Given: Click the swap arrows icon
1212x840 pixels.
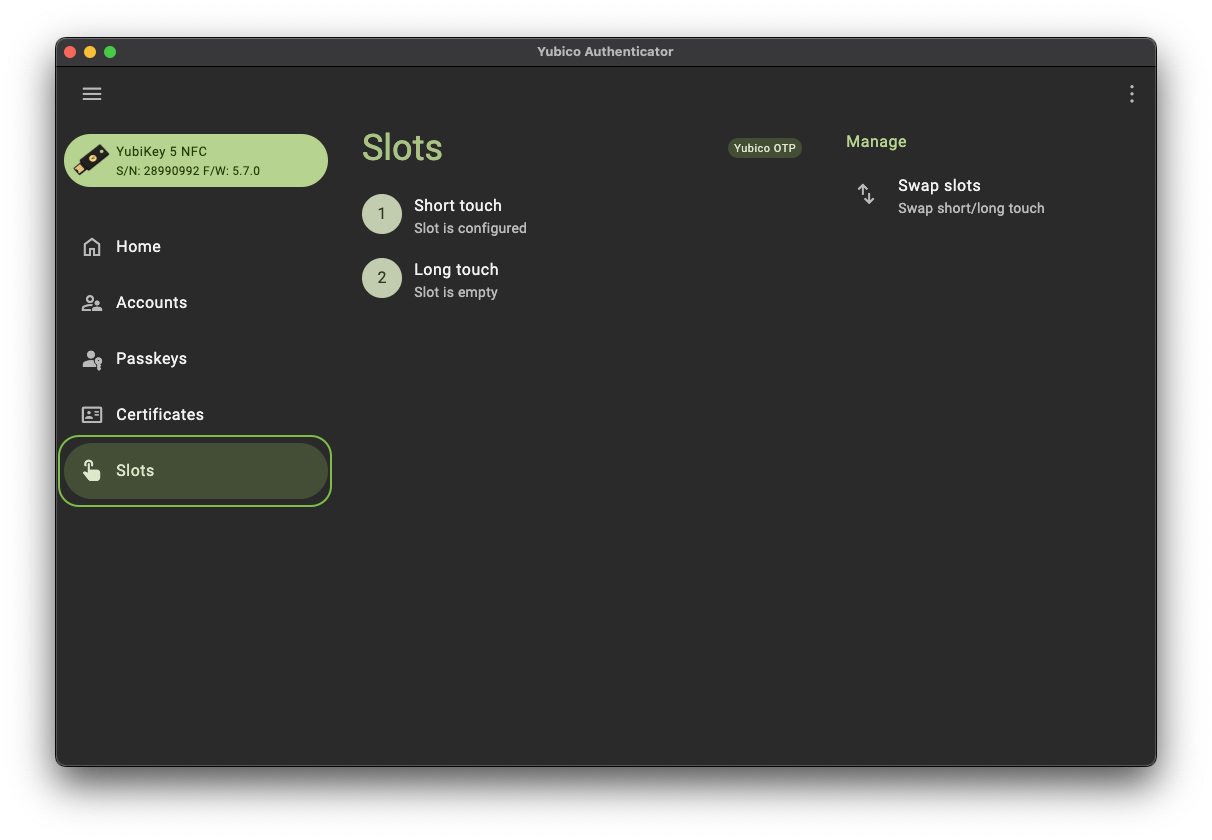Looking at the screenshot, I should pyautogui.click(x=866, y=194).
